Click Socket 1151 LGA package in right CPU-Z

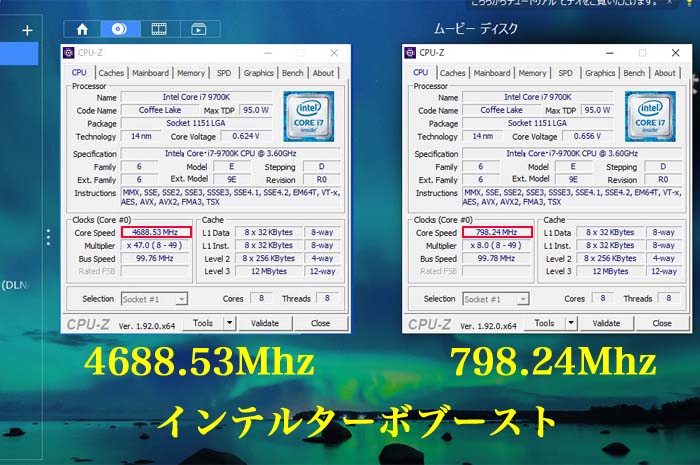click(x=537, y=123)
